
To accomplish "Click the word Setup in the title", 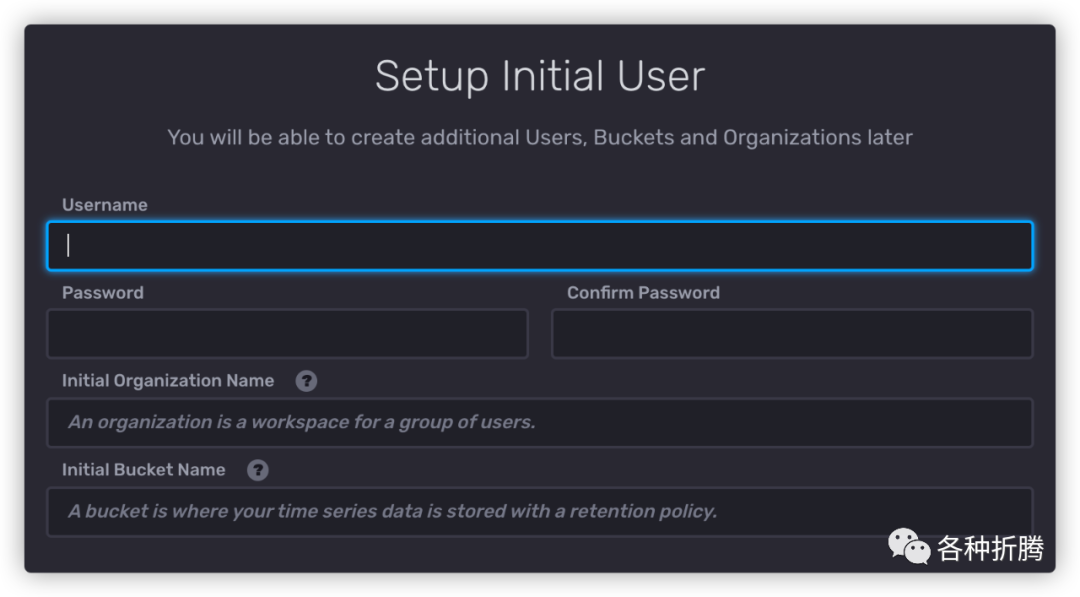I will pyautogui.click(x=432, y=77).
